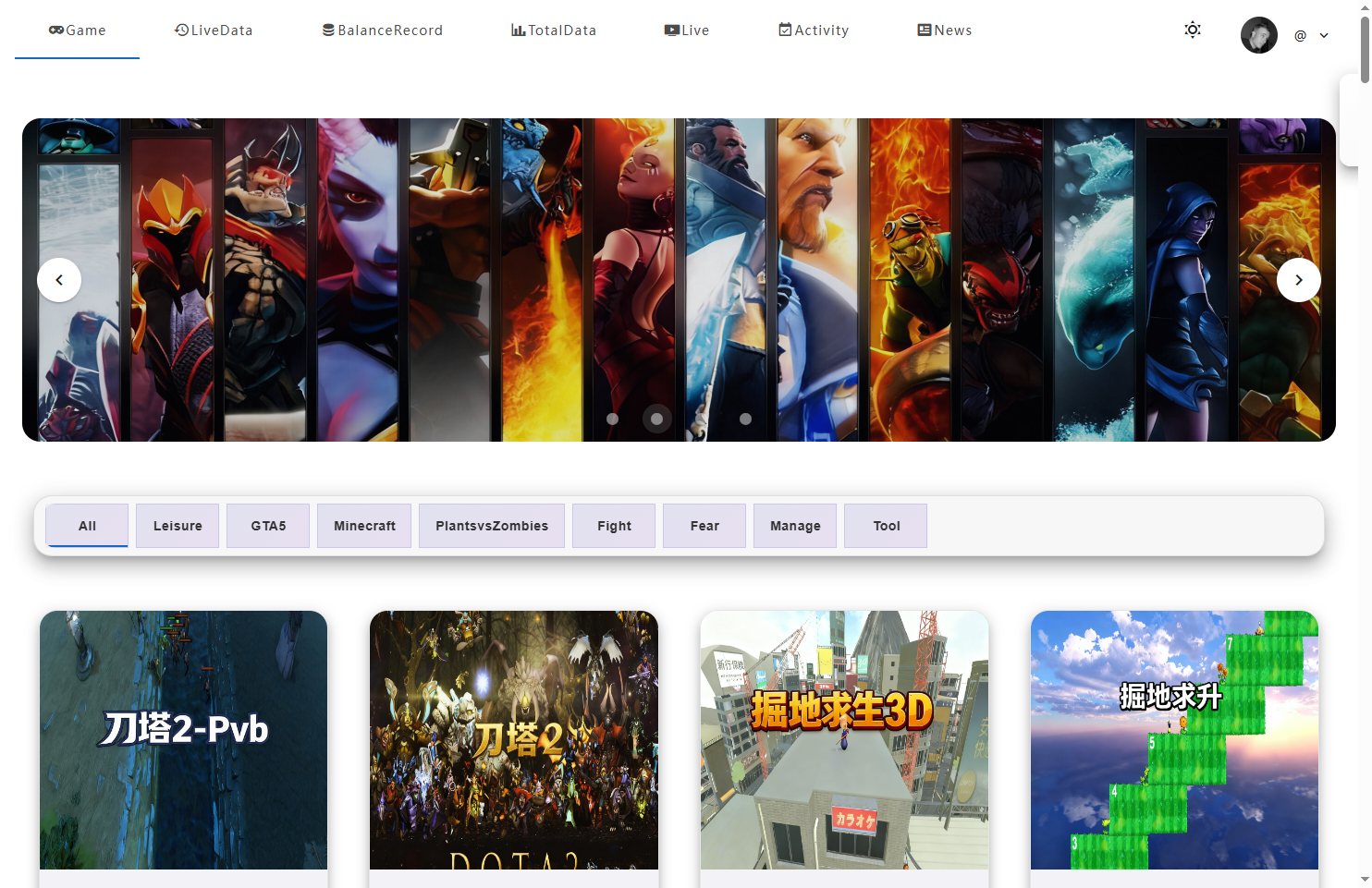Screen dimensions: 1372x888
Task: Click the Live video play icon
Action: pos(672,30)
